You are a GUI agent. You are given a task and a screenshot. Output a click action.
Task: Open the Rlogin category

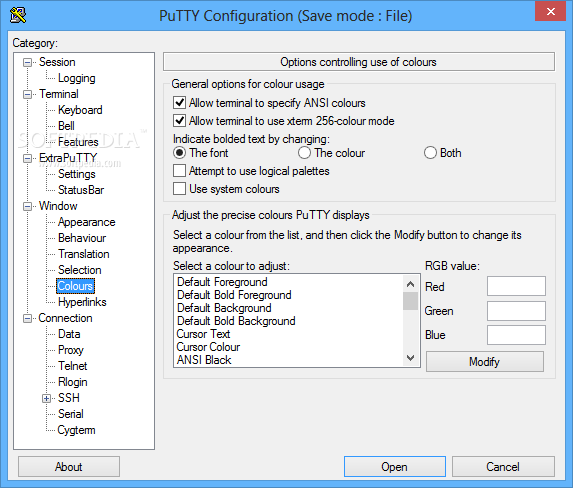(x=72, y=382)
